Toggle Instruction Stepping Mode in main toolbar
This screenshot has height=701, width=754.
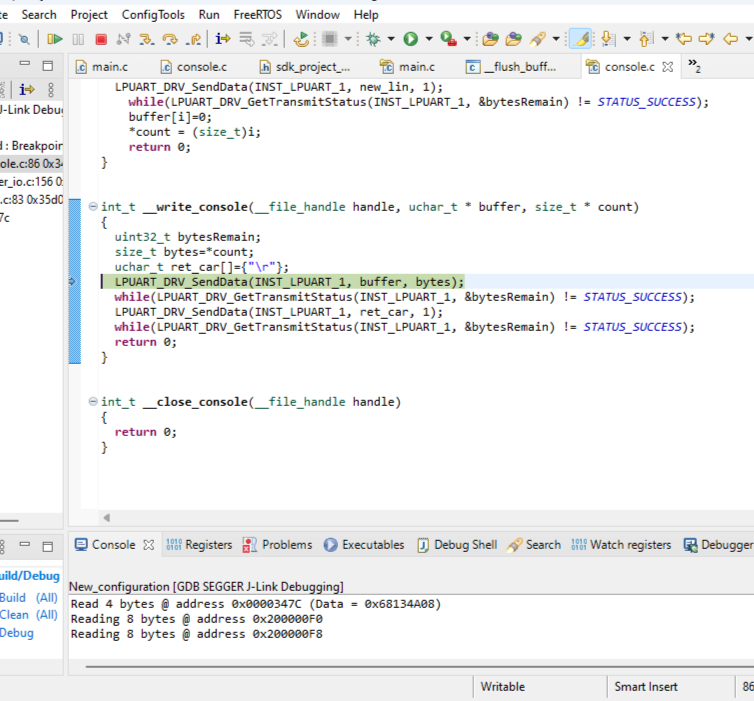[x=223, y=38]
